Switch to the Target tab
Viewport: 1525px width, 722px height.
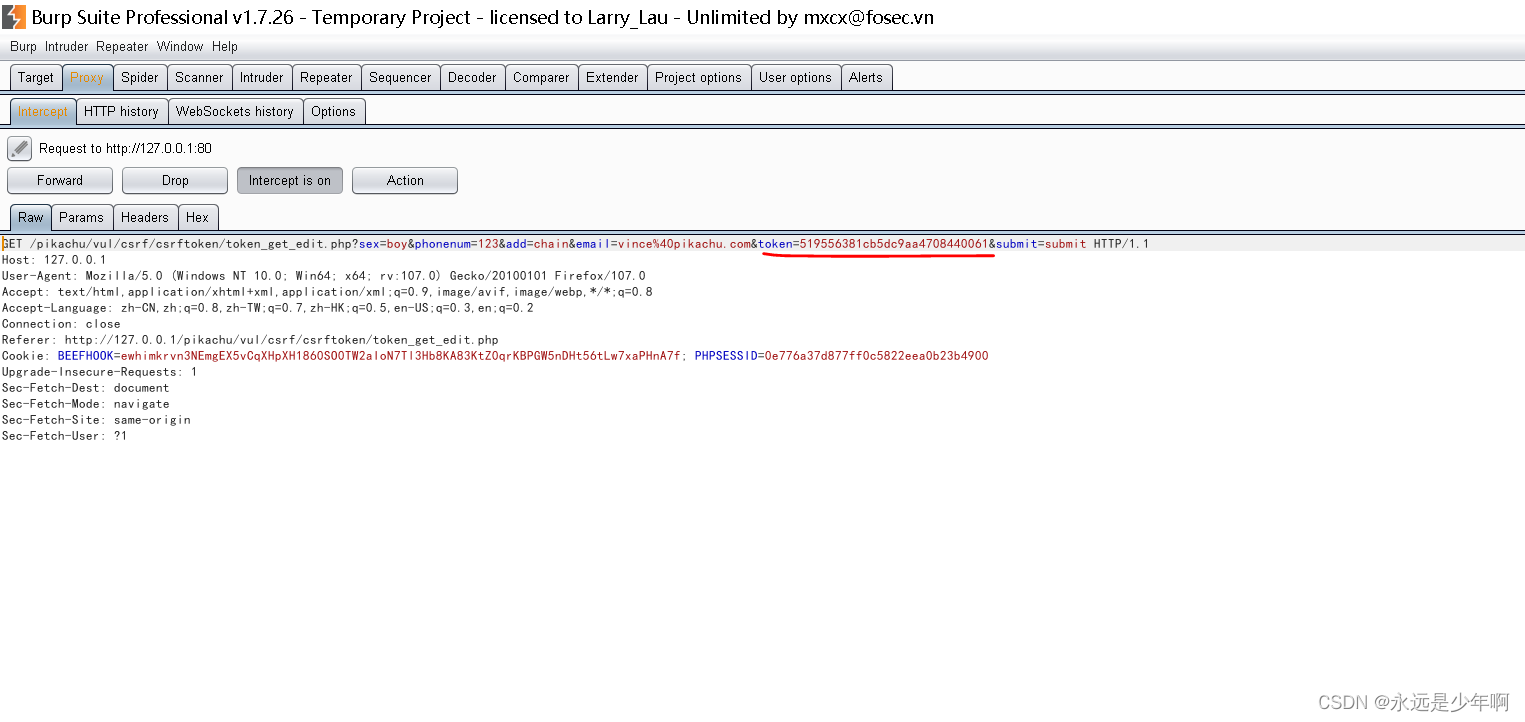(36, 77)
